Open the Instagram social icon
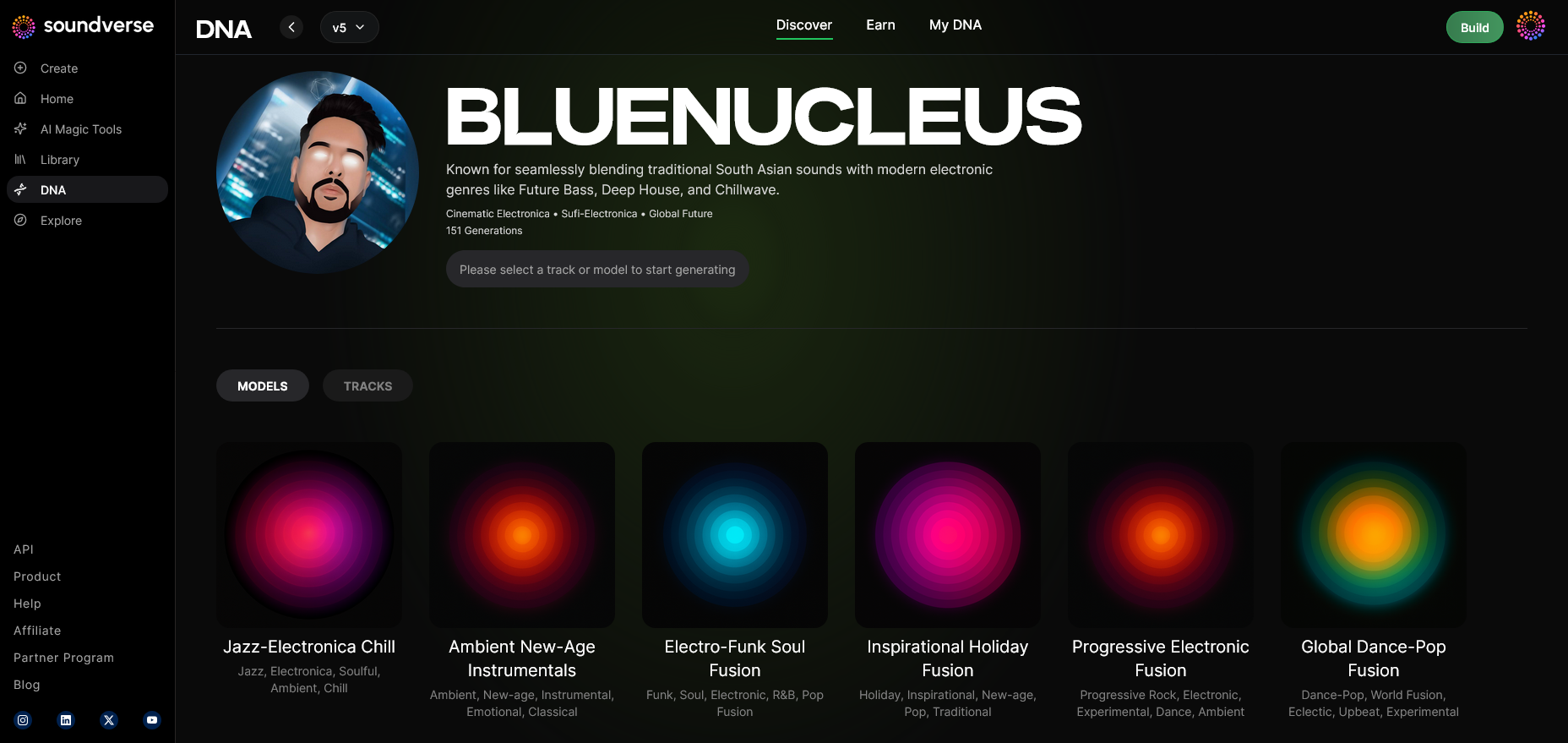This screenshot has width=1568, height=743. click(23, 720)
